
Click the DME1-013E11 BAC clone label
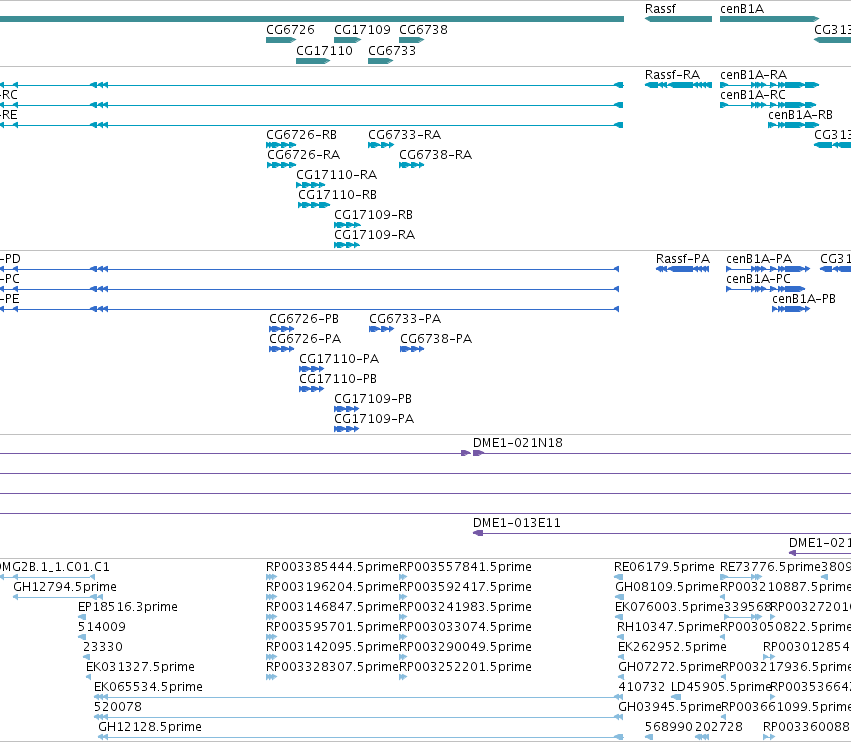pyautogui.click(x=517, y=523)
